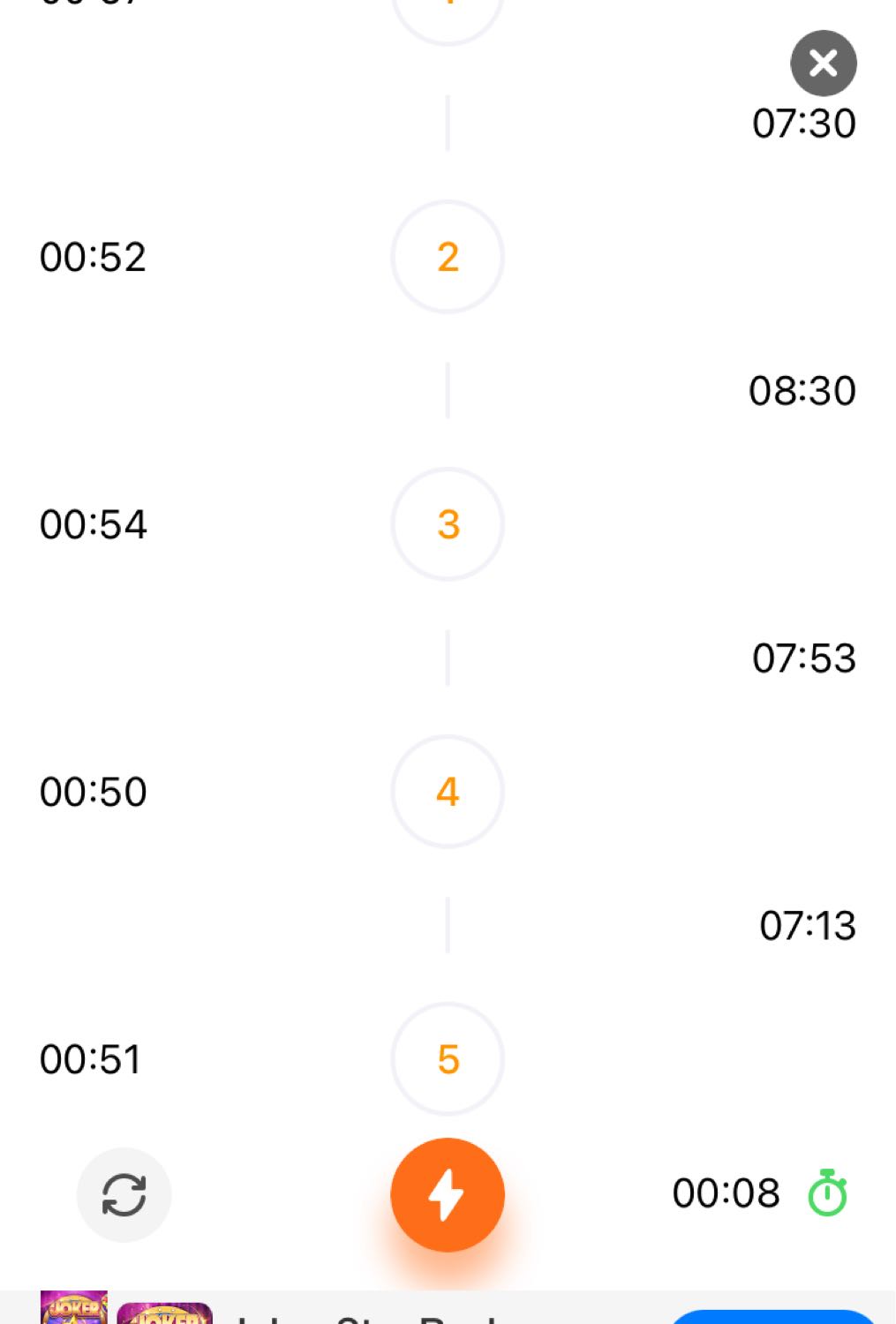Screen dimensions: 896x1324
Task: Tap the 00:50 lap time
Action: pyautogui.click(x=93, y=793)
